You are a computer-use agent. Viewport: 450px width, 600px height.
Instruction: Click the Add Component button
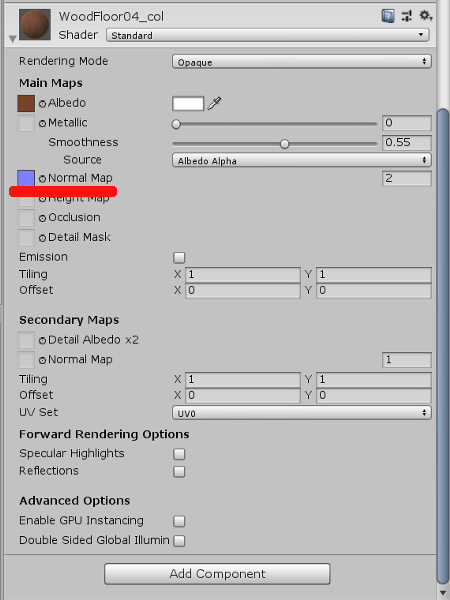tap(217, 574)
